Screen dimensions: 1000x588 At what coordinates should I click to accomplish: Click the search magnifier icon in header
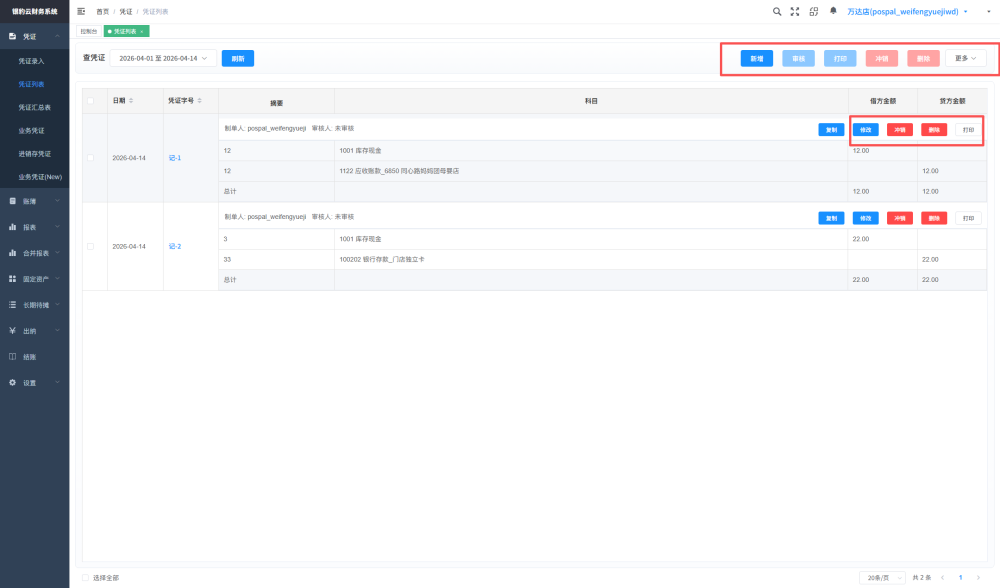(777, 11)
